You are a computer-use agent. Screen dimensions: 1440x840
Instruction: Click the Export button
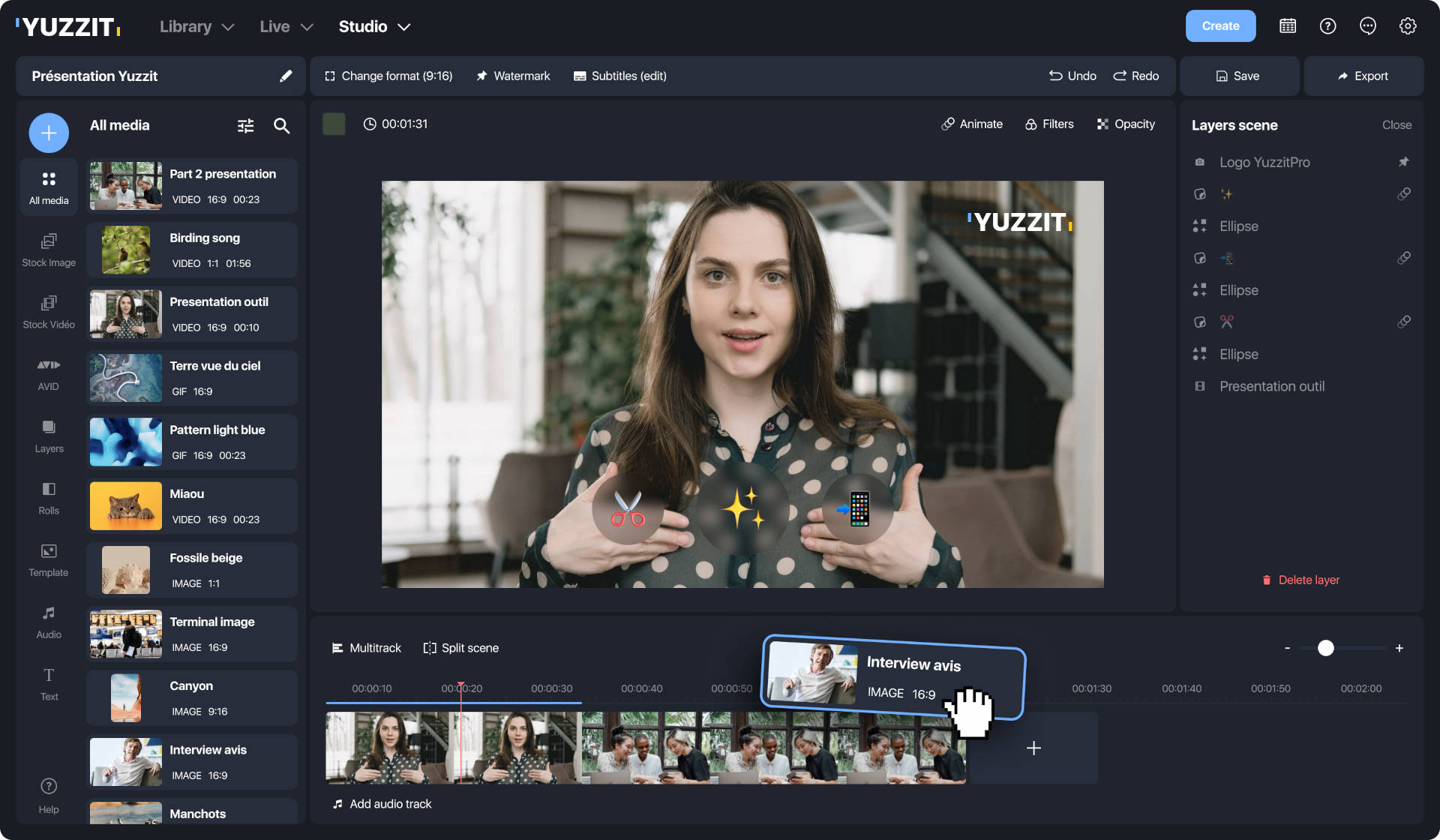point(1363,76)
